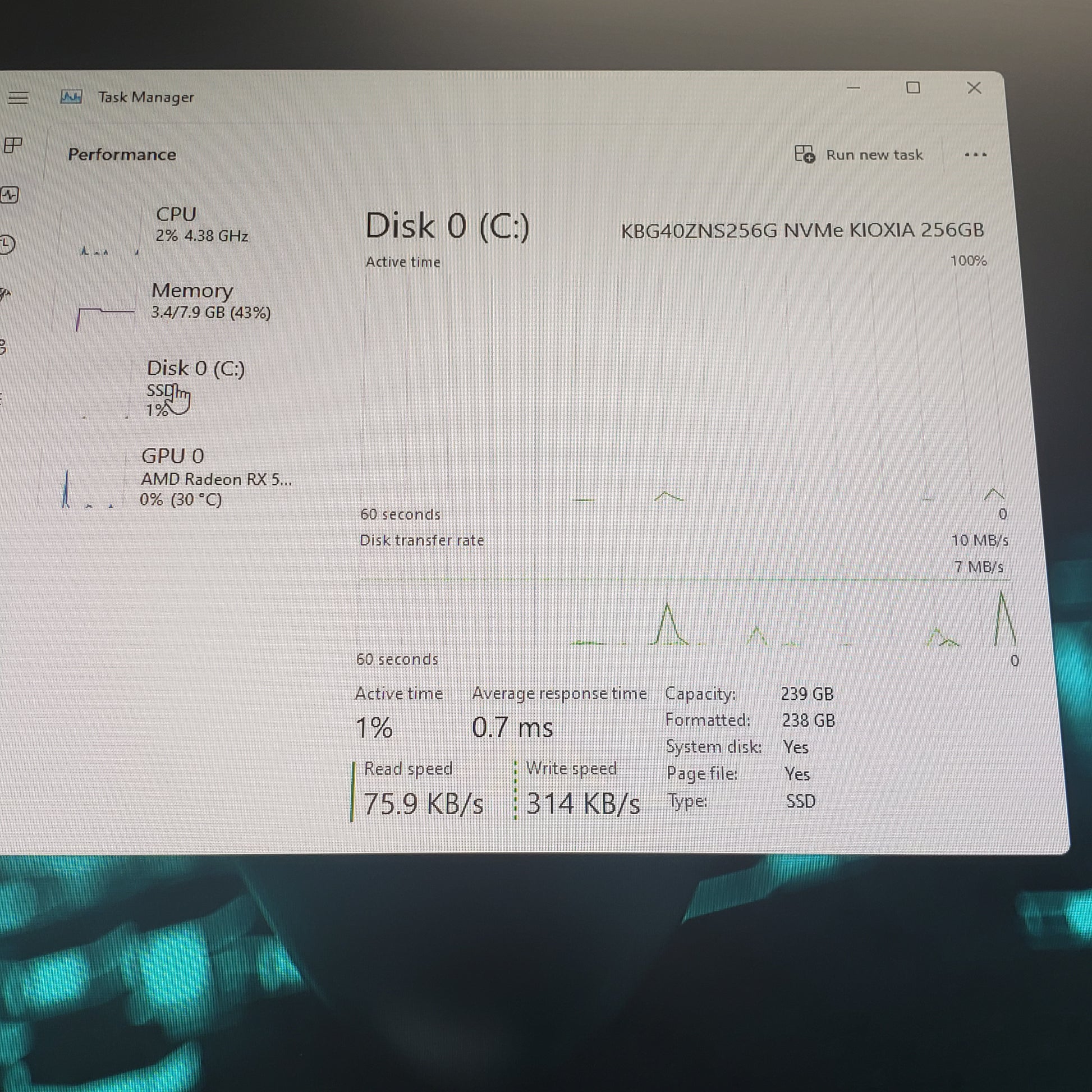Image resolution: width=1092 pixels, height=1092 pixels.
Task: Click the Type SSD value
Action: click(x=801, y=801)
